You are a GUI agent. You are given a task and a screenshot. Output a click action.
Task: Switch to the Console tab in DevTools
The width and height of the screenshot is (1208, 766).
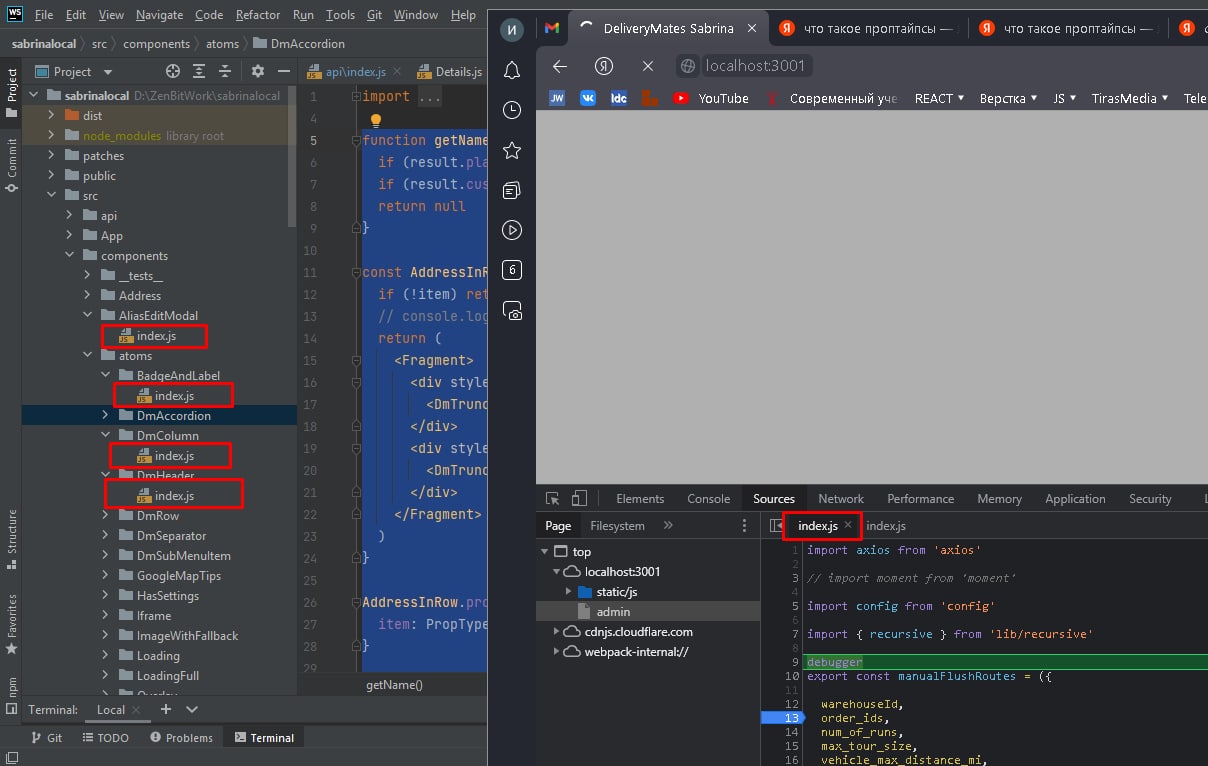coord(708,498)
